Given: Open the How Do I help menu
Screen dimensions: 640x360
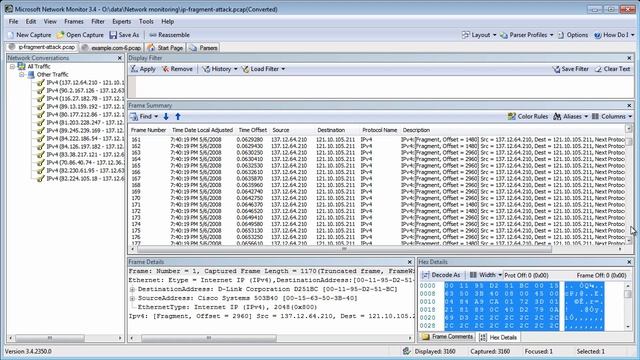Looking at the screenshot, I should click(614, 35).
